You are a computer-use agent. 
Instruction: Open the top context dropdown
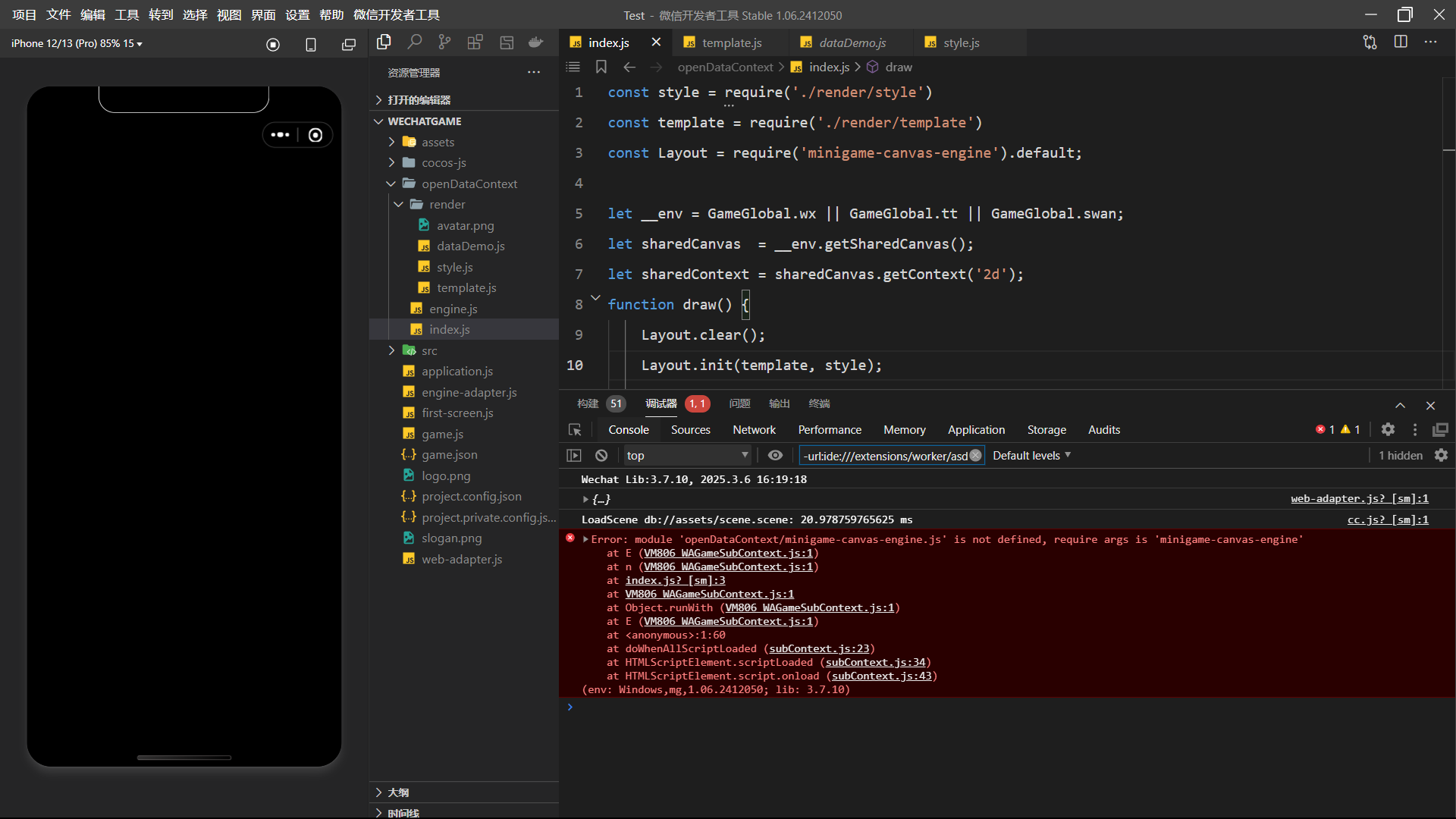click(687, 455)
